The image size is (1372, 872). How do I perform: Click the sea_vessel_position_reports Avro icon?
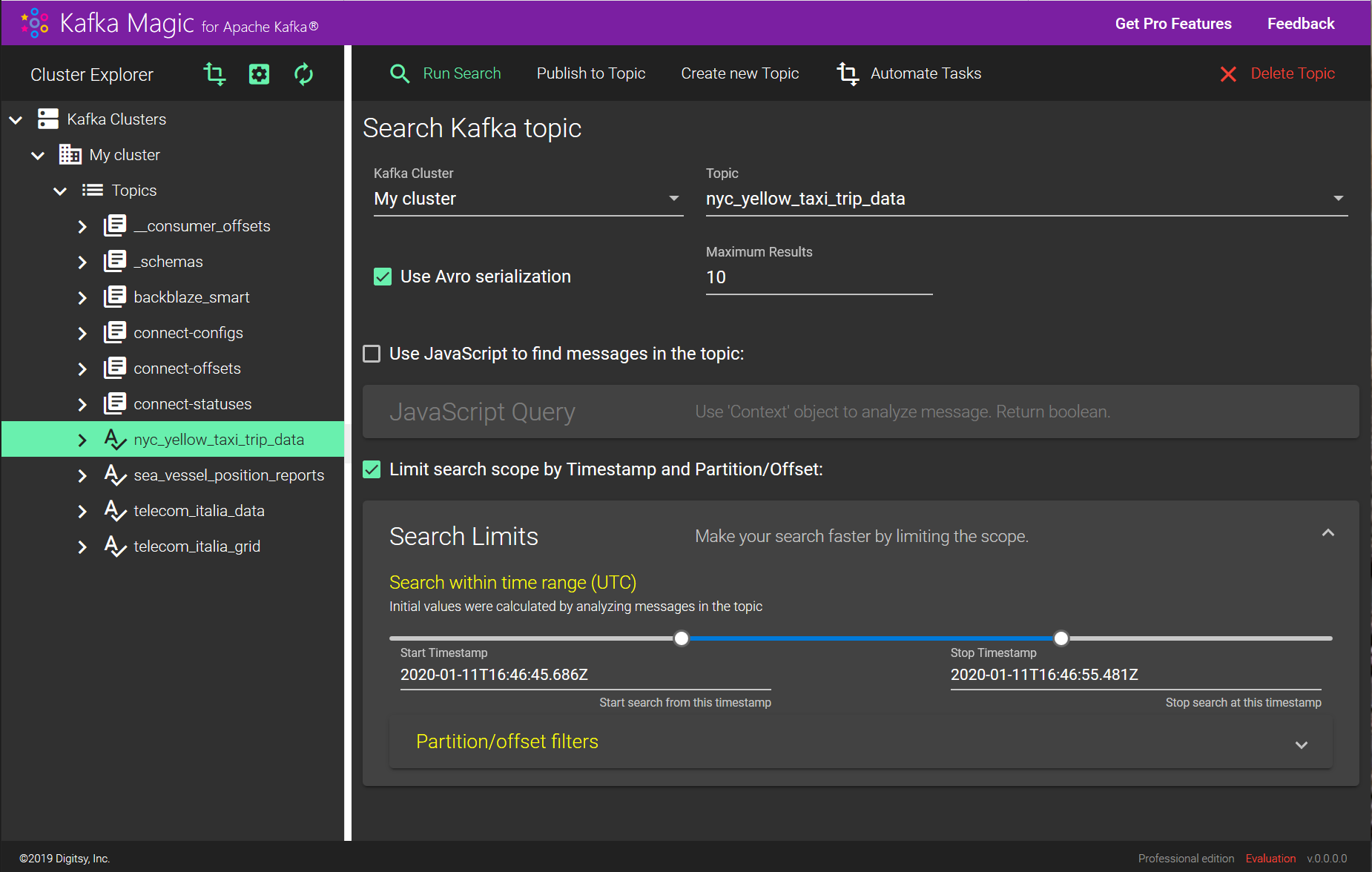pos(115,475)
